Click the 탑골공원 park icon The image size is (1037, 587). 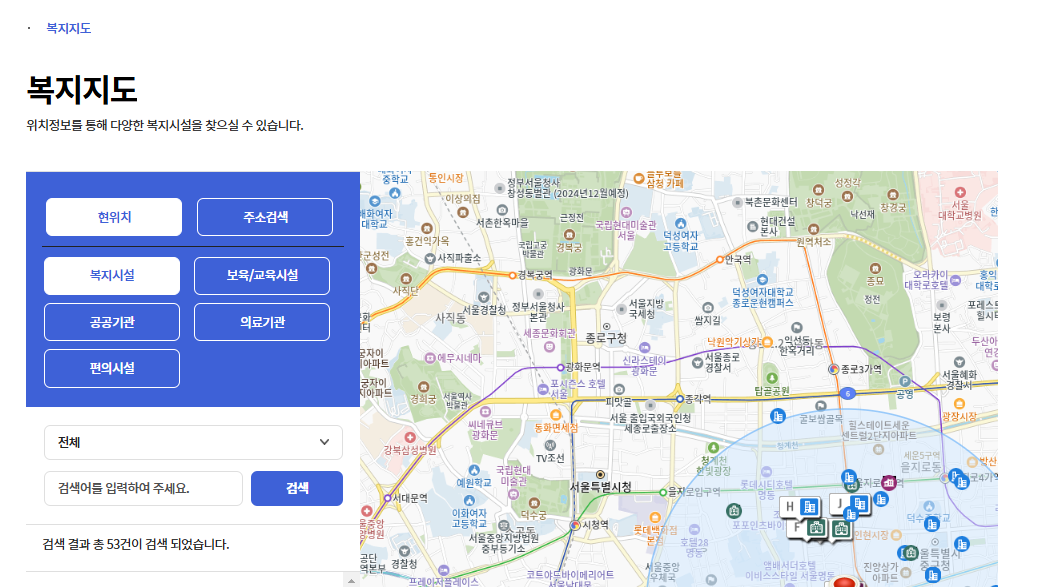[x=772, y=379]
